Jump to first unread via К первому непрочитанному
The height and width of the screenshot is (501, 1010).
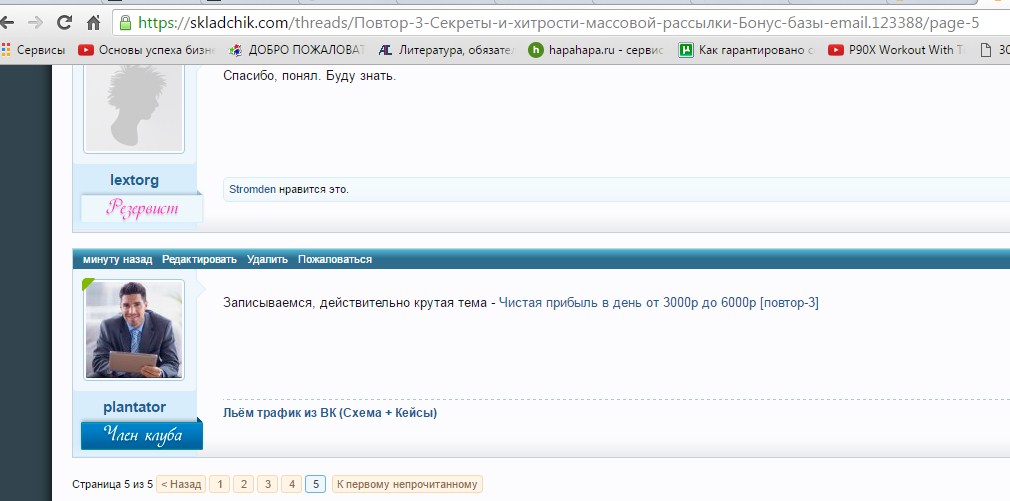coord(407,484)
